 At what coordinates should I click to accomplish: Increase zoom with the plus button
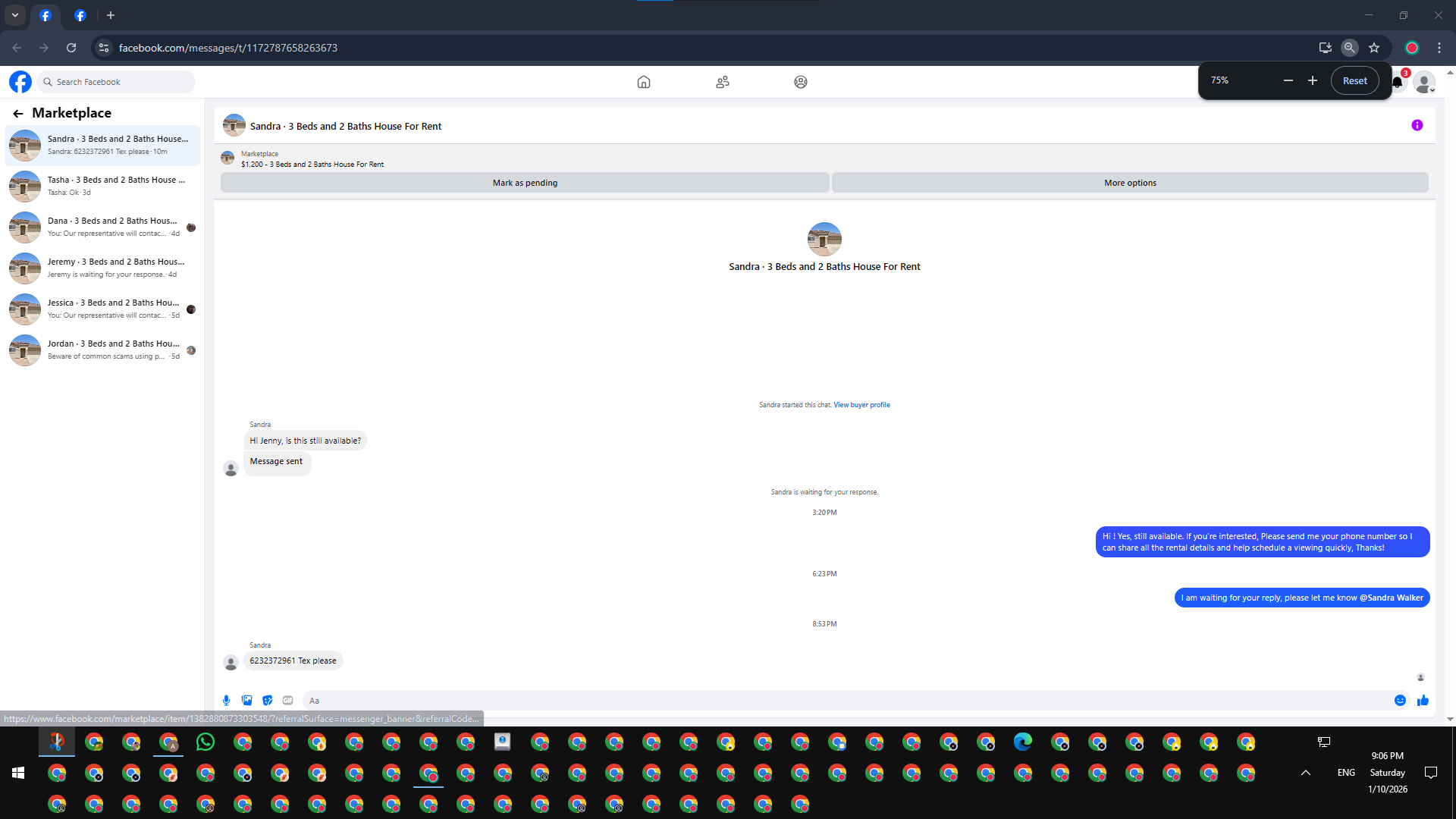pos(1313,80)
